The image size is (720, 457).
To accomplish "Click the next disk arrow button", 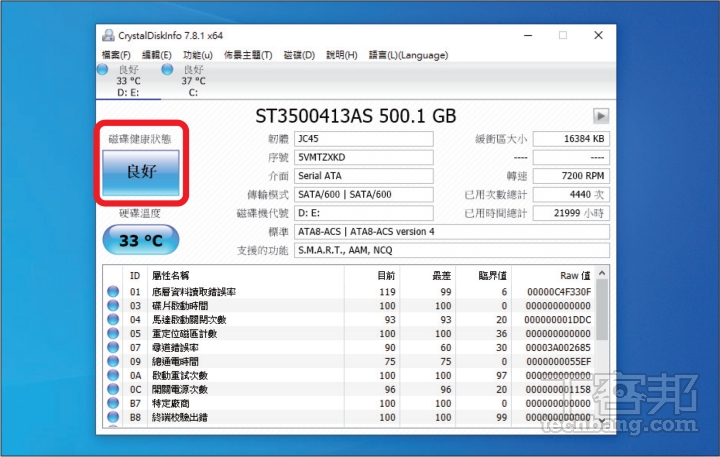I will pos(601,116).
